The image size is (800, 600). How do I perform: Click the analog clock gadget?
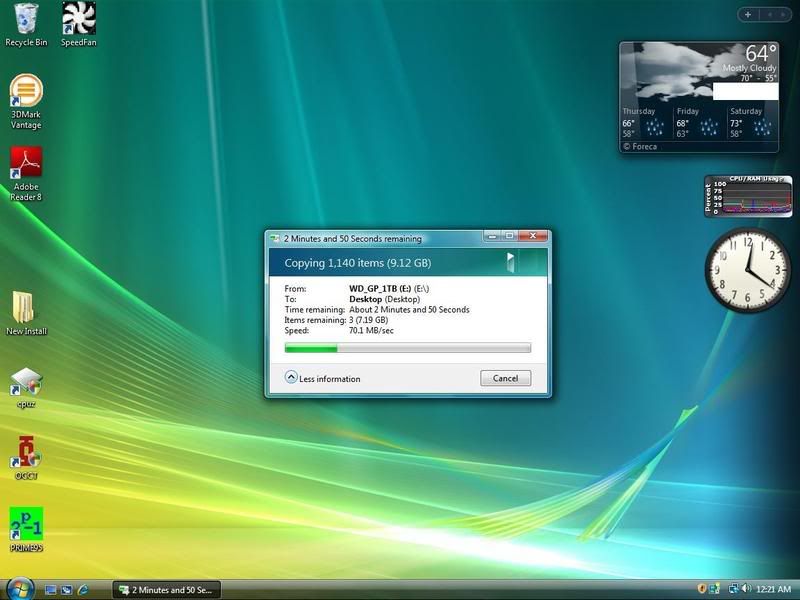click(x=747, y=269)
